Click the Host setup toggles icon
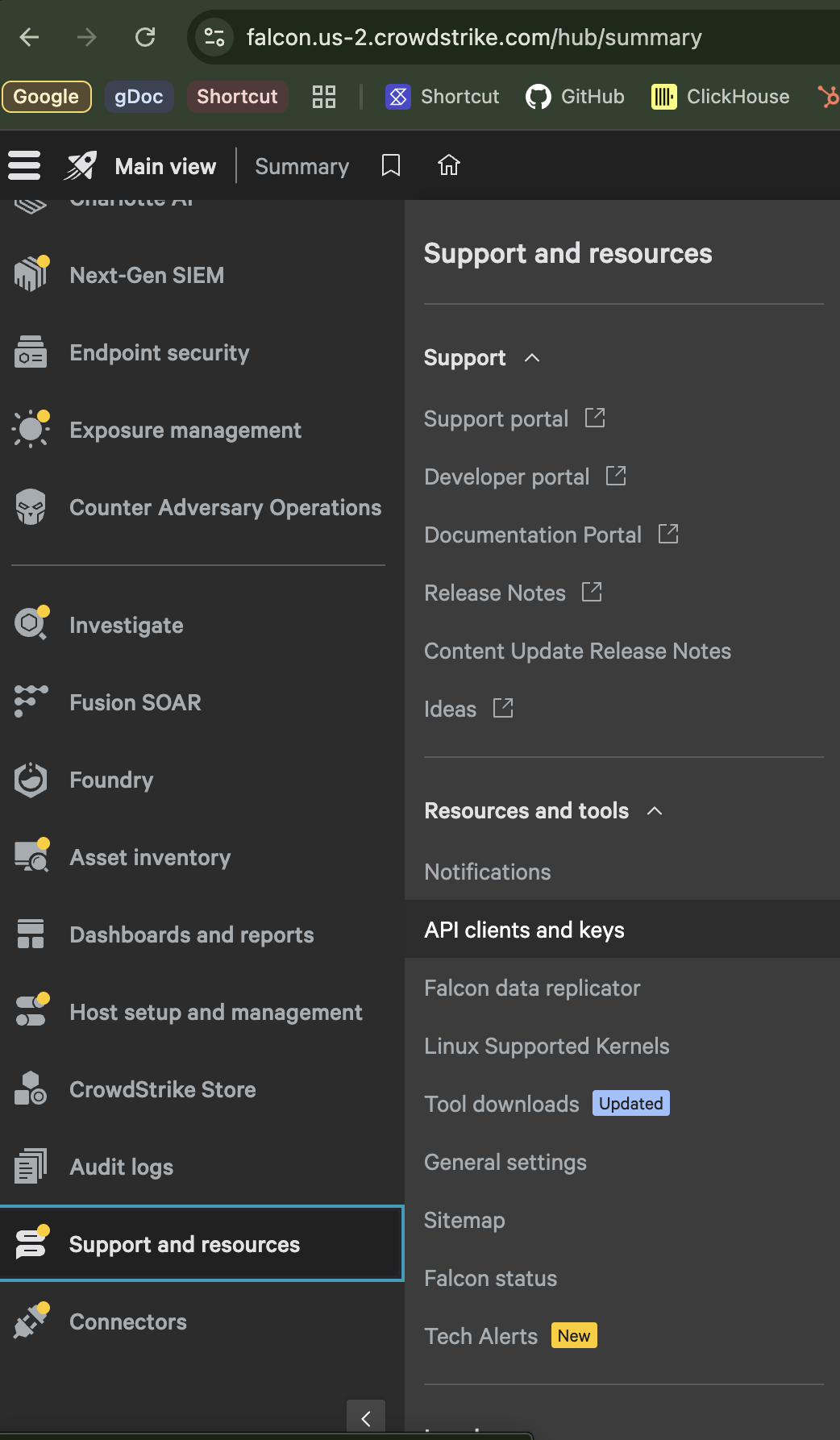The image size is (840, 1440). point(31,1010)
